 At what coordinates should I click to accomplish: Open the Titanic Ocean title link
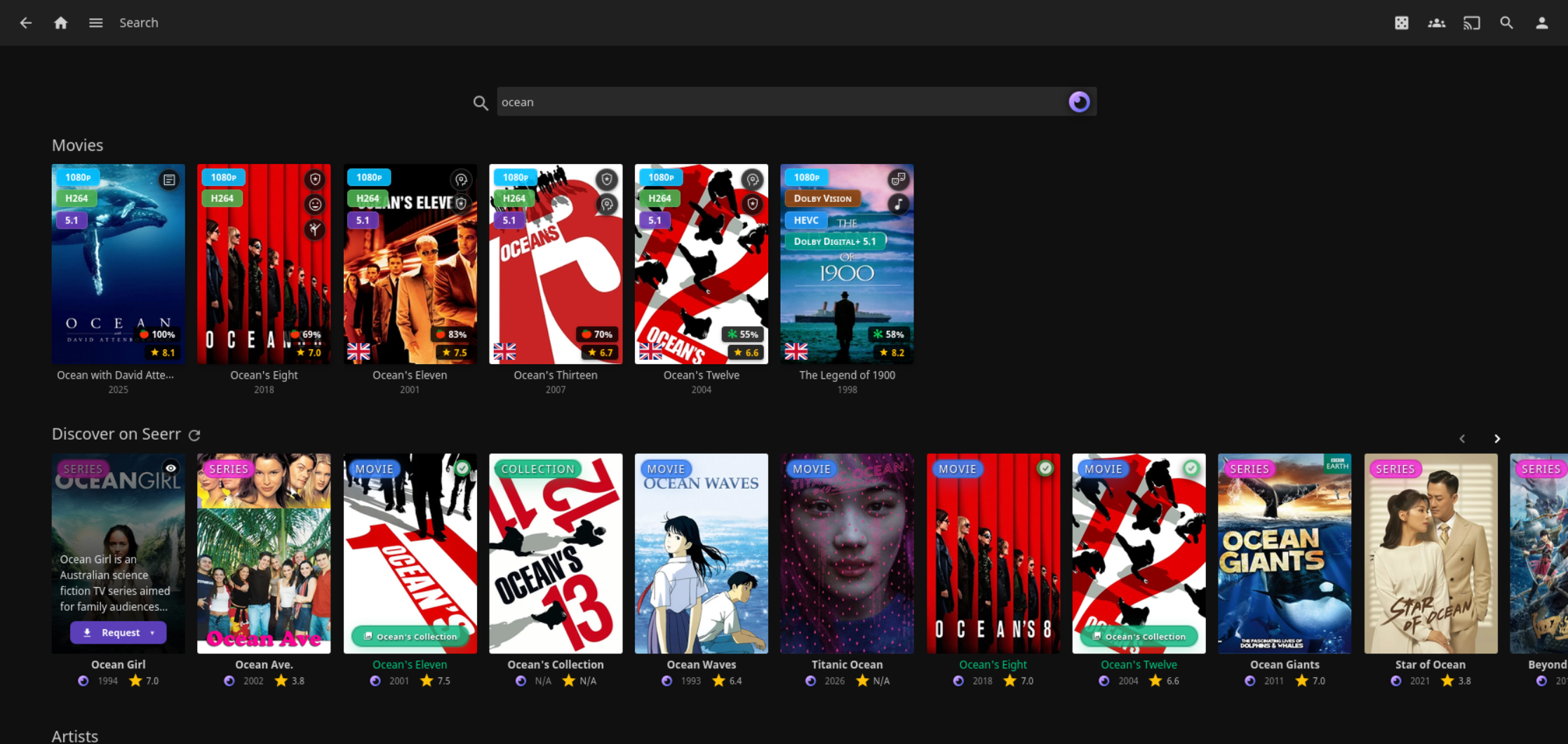(x=847, y=664)
